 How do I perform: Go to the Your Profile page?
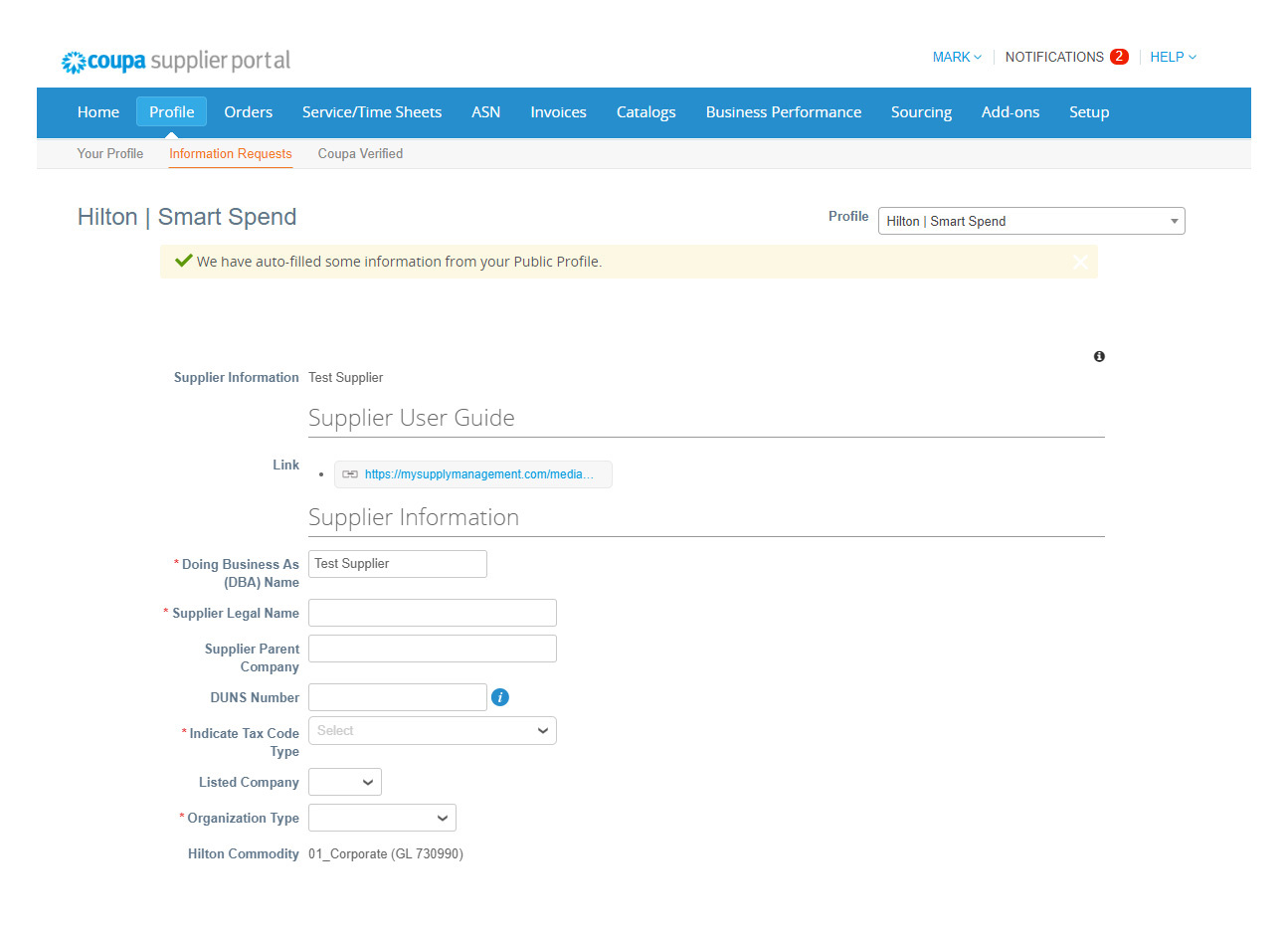109,153
